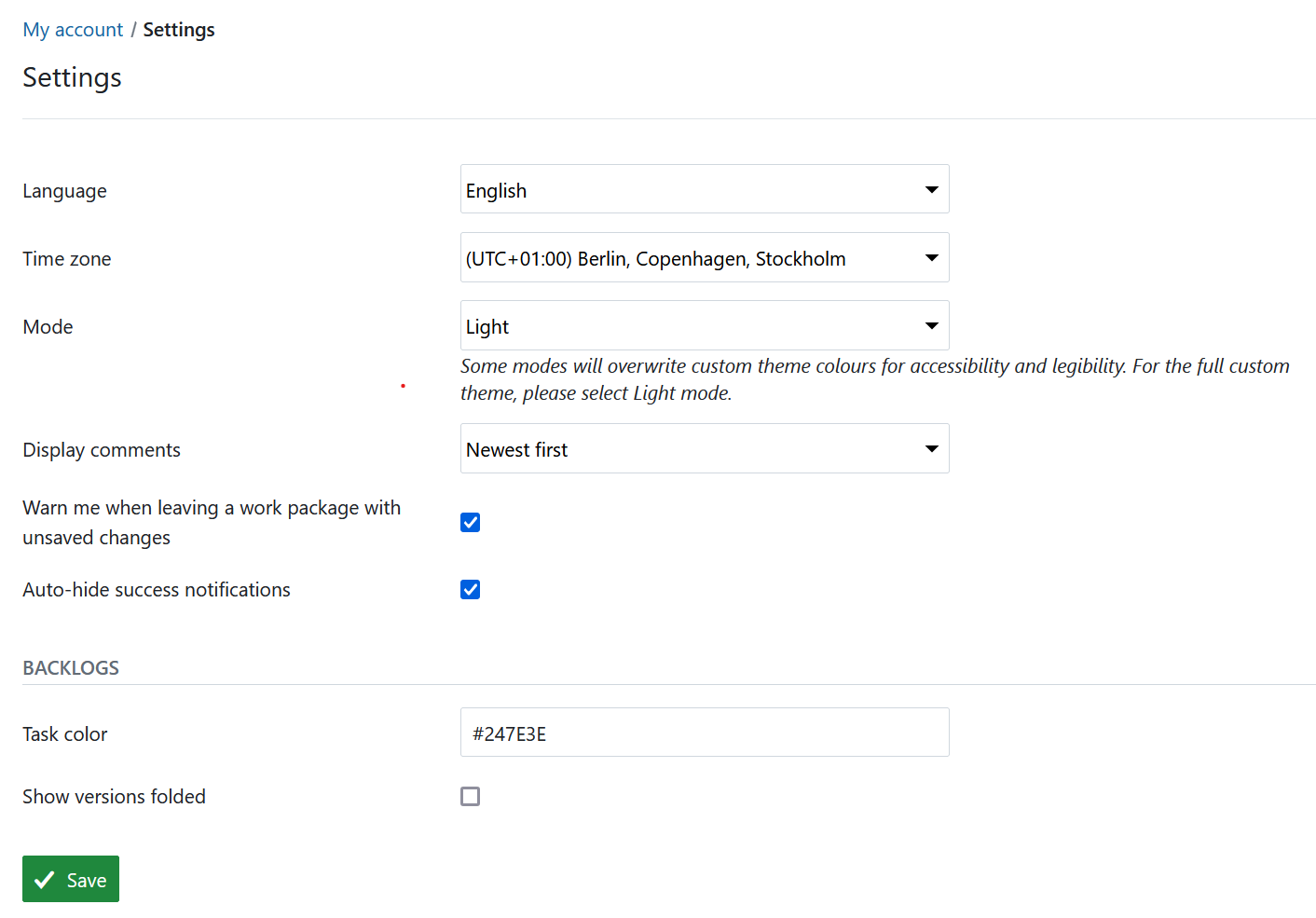
Task: Click the BACKLOGS section header
Action: click(x=71, y=667)
